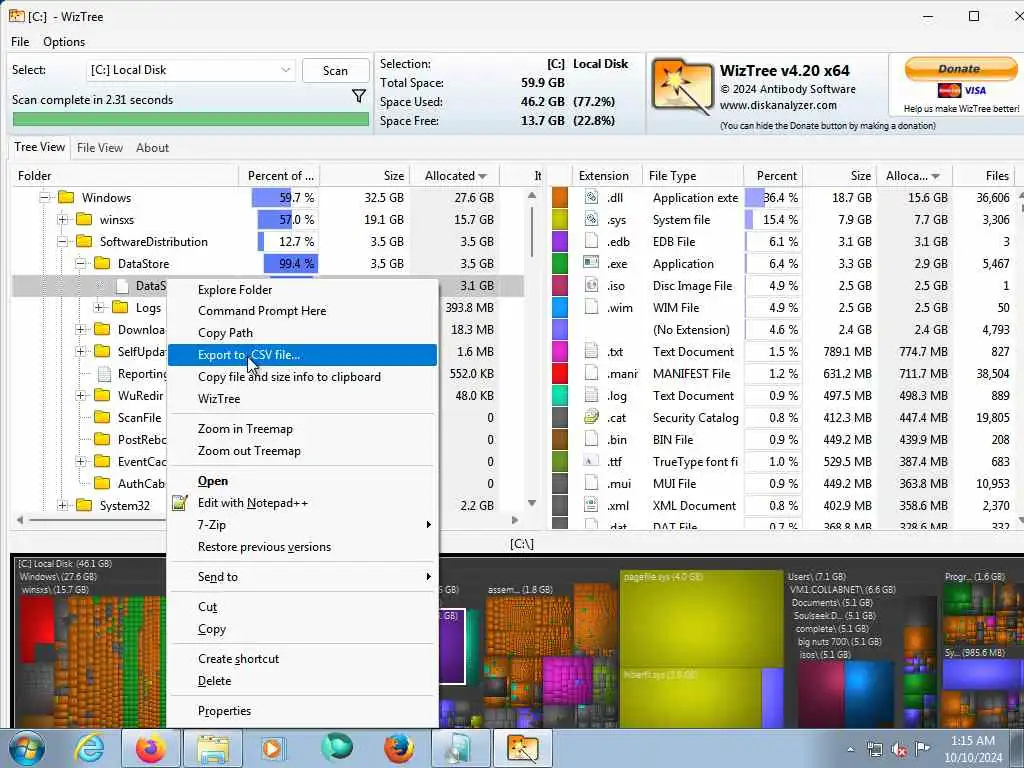This screenshot has height=768, width=1024.
Task: Switch to the File View tab
Action: coord(100,148)
